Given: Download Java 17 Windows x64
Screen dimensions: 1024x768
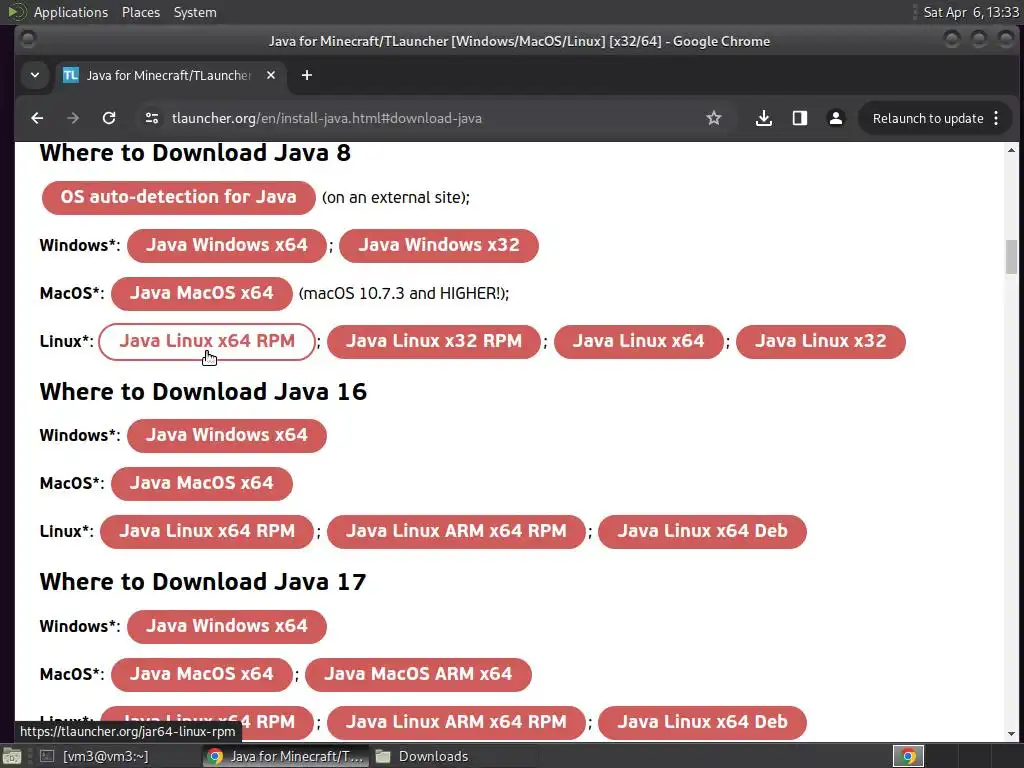Looking at the screenshot, I should click(x=227, y=627).
